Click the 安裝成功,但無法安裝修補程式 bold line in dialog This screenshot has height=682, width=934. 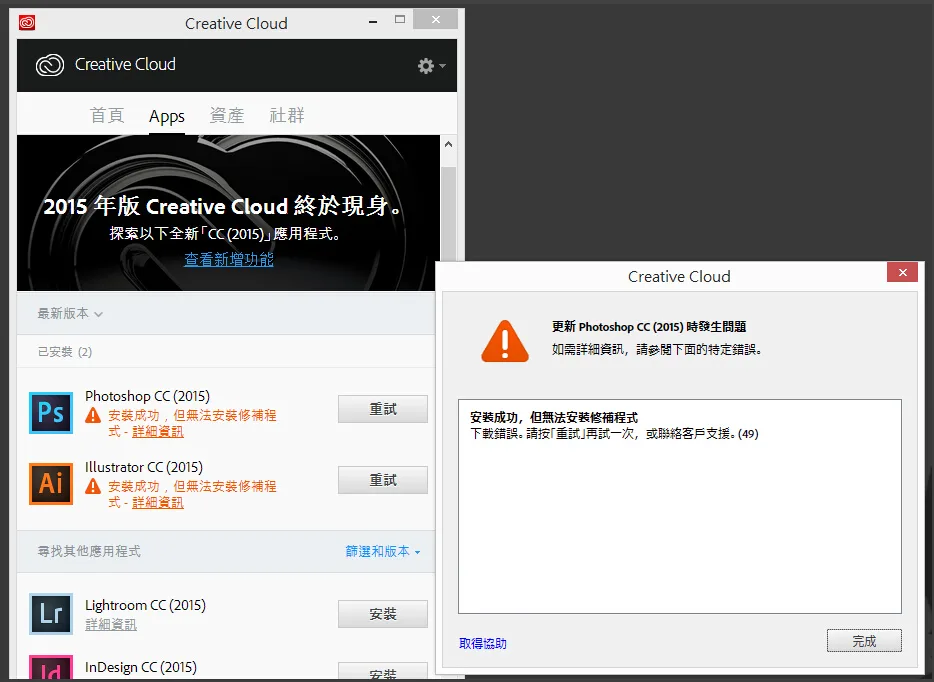pos(554,418)
